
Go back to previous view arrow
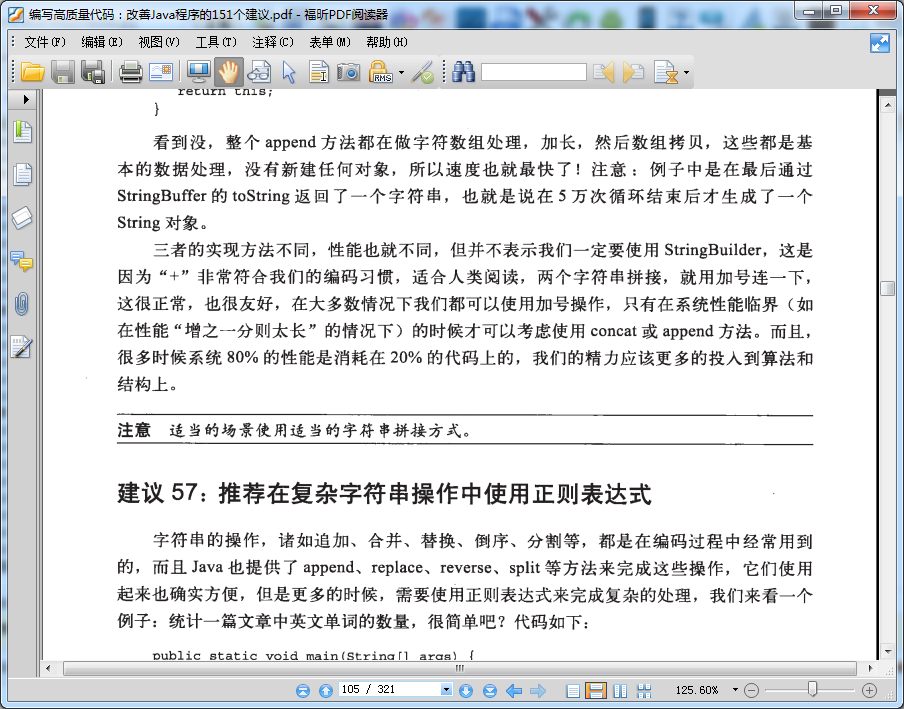coord(514,690)
